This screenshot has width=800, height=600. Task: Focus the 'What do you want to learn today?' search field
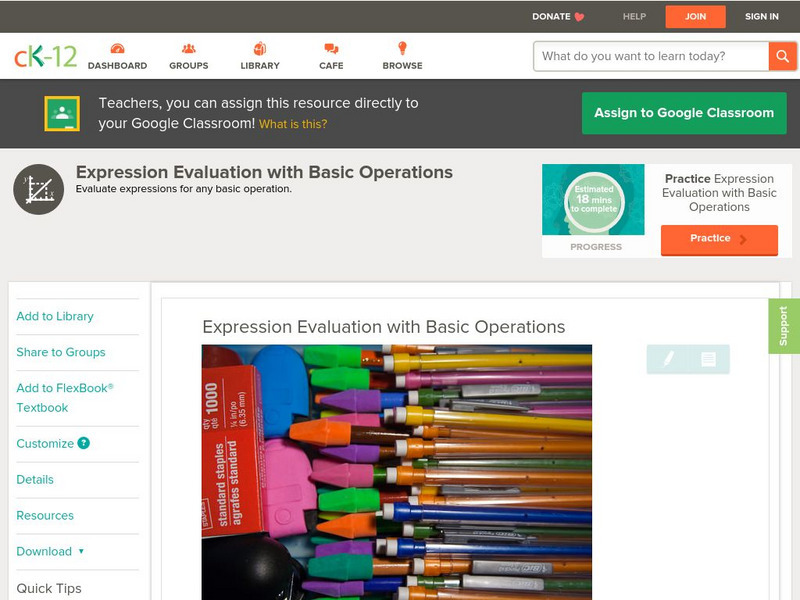[x=651, y=56]
